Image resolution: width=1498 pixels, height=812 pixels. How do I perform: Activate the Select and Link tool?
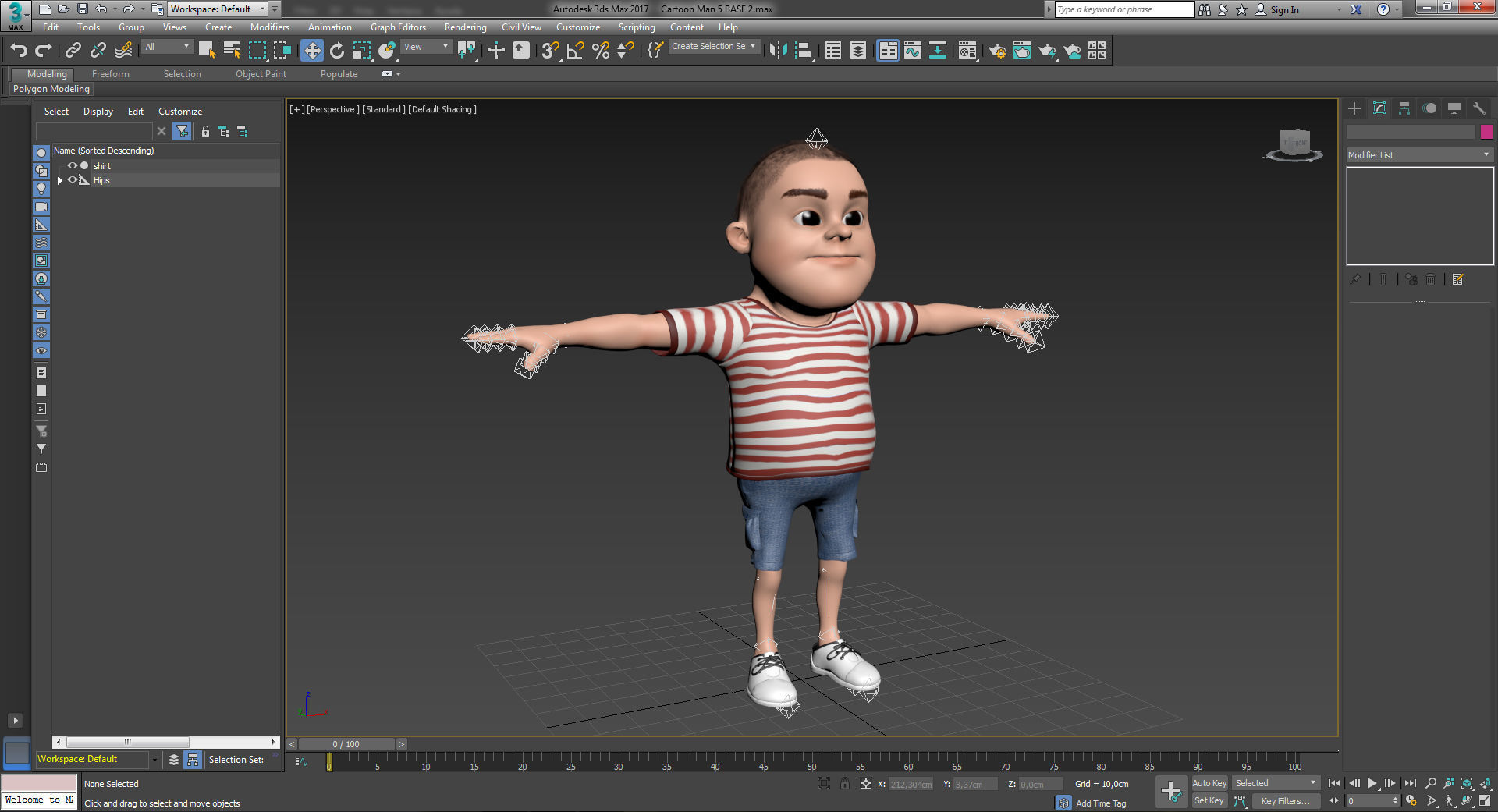[x=73, y=51]
